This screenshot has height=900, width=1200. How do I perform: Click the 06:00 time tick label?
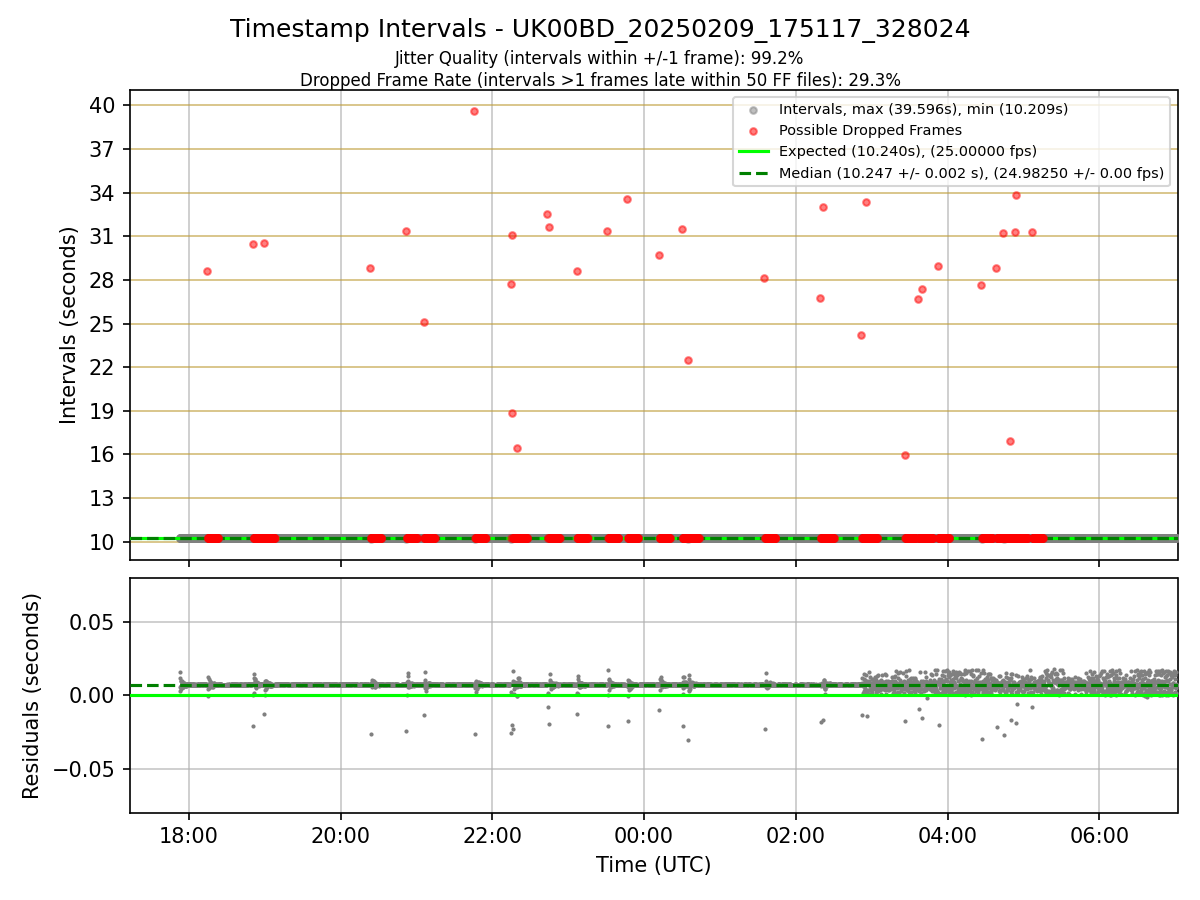pyautogui.click(x=1099, y=835)
